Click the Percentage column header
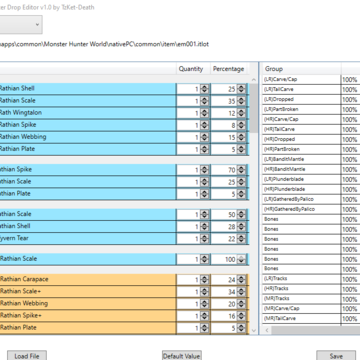Viewport: 360px width, 360px height. click(229, 69)
